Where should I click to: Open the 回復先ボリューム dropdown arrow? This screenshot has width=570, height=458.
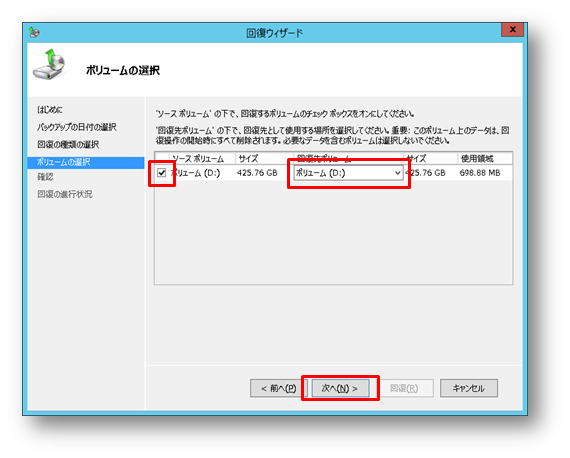(398, 173)
